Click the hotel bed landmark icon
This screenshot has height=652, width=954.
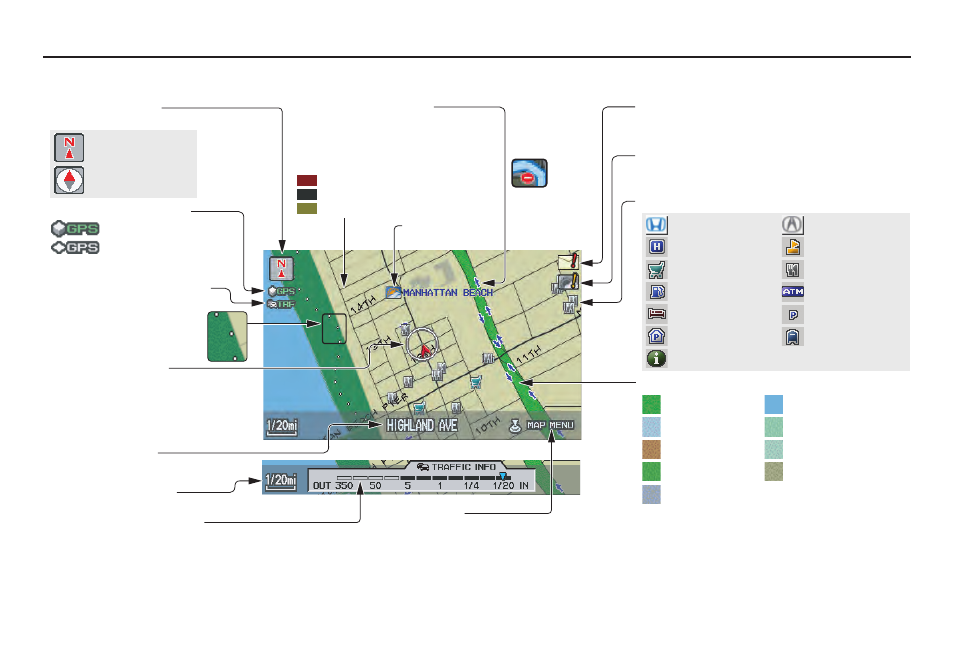tap(657, 313)
